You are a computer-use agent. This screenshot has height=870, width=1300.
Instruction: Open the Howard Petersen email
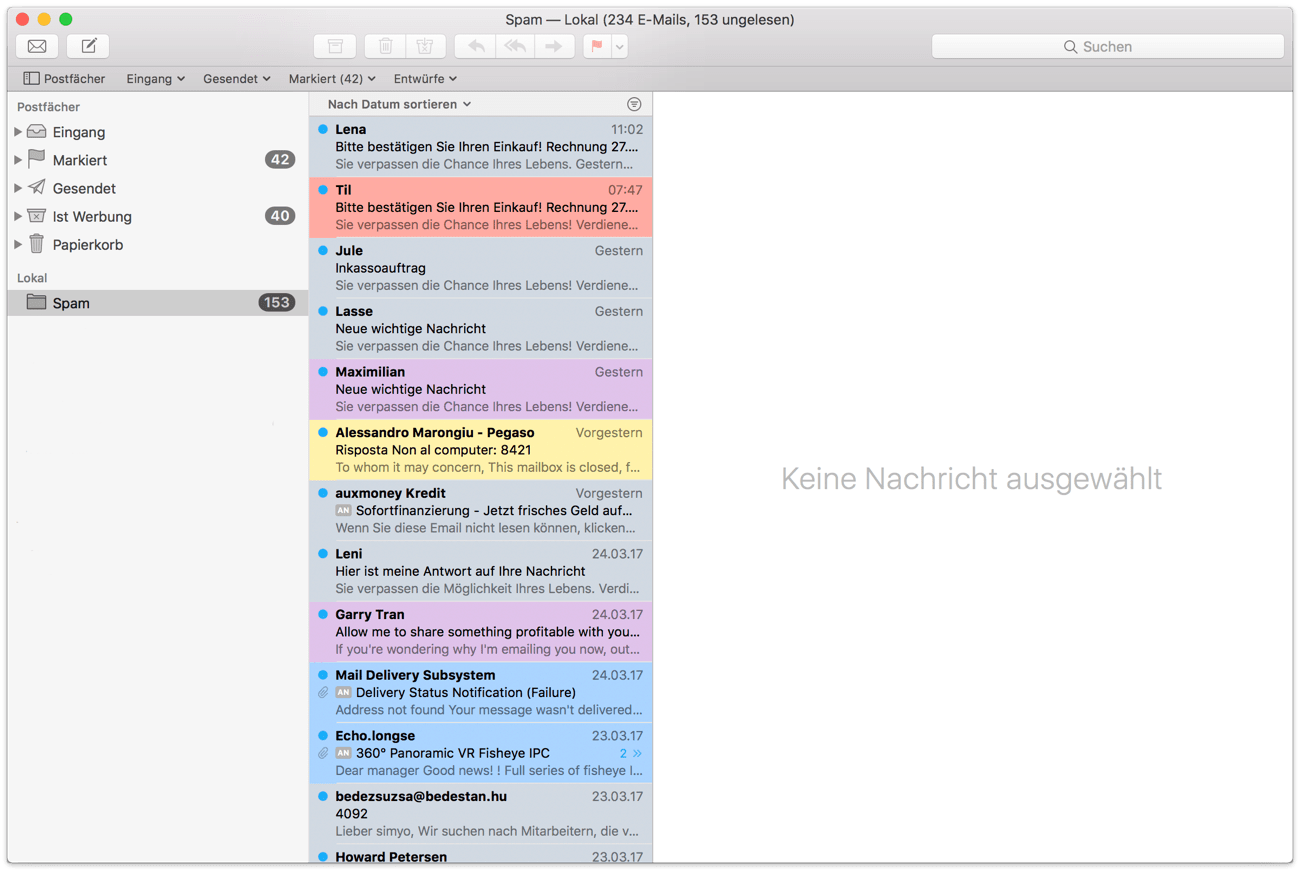point(481,855)
